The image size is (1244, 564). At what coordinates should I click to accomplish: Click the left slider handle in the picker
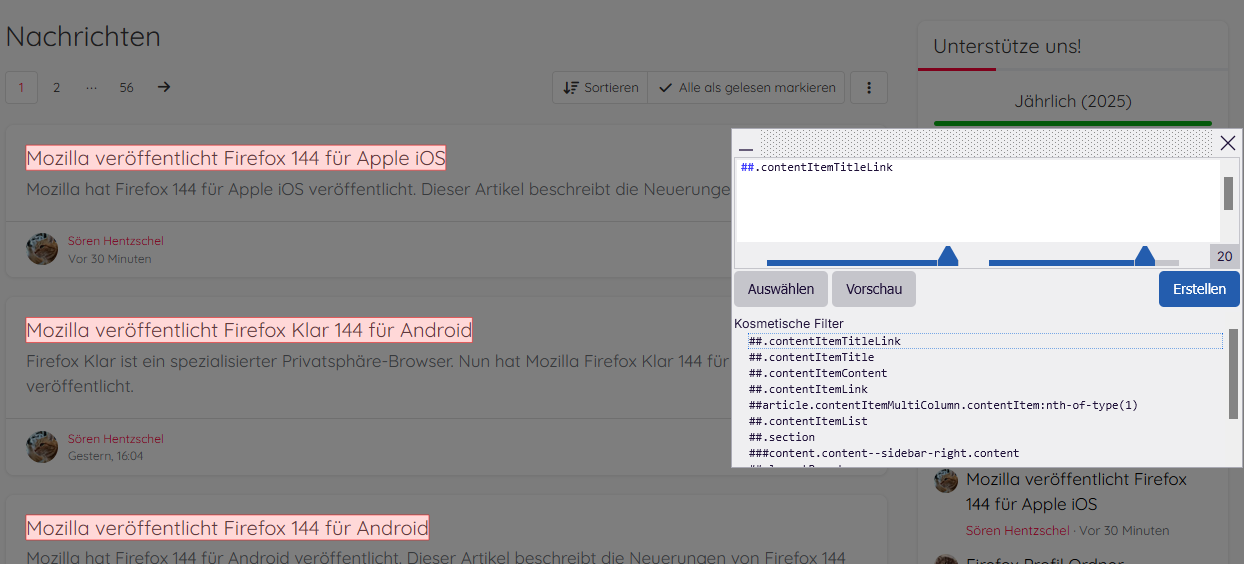(x=947, y=256)
